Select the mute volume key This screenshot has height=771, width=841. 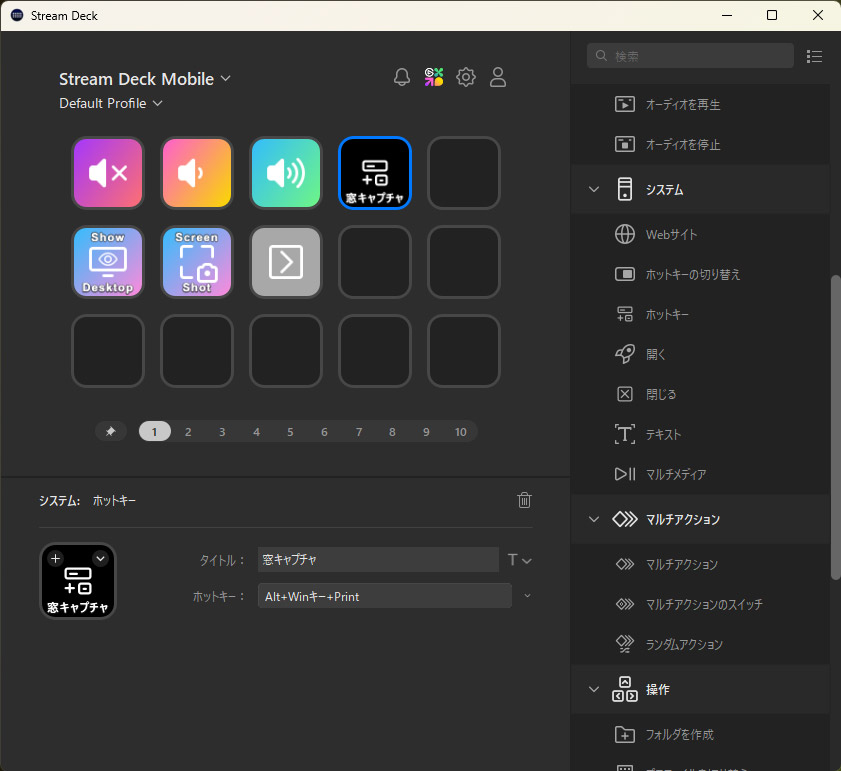[108, 173]
